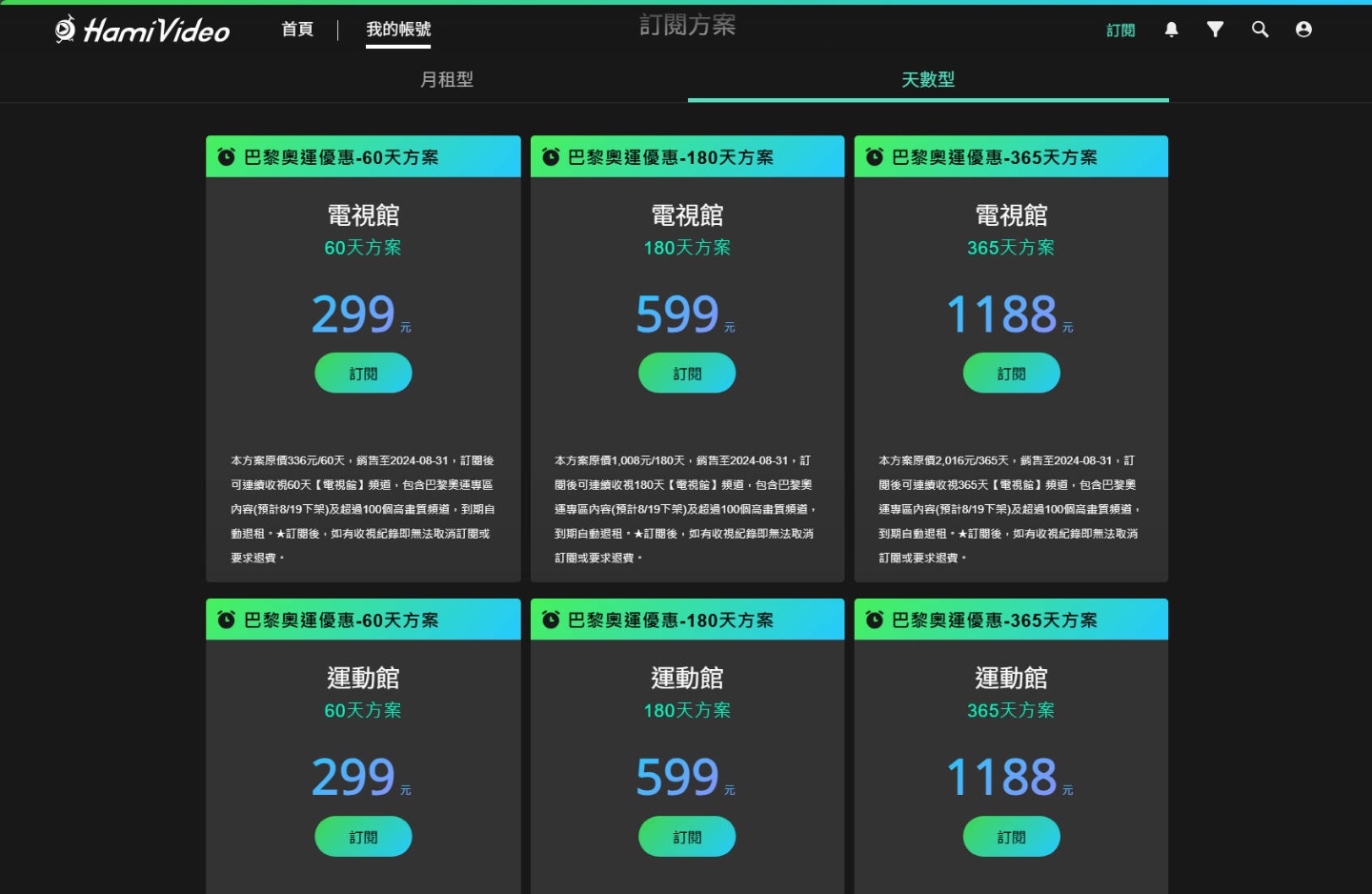Open 我的帳號 in top navigation
Screen dimensions: 1372x894
398,30
